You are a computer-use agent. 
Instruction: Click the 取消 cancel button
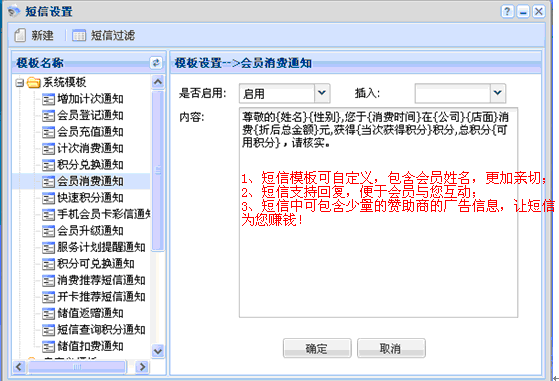coord(391,348)
